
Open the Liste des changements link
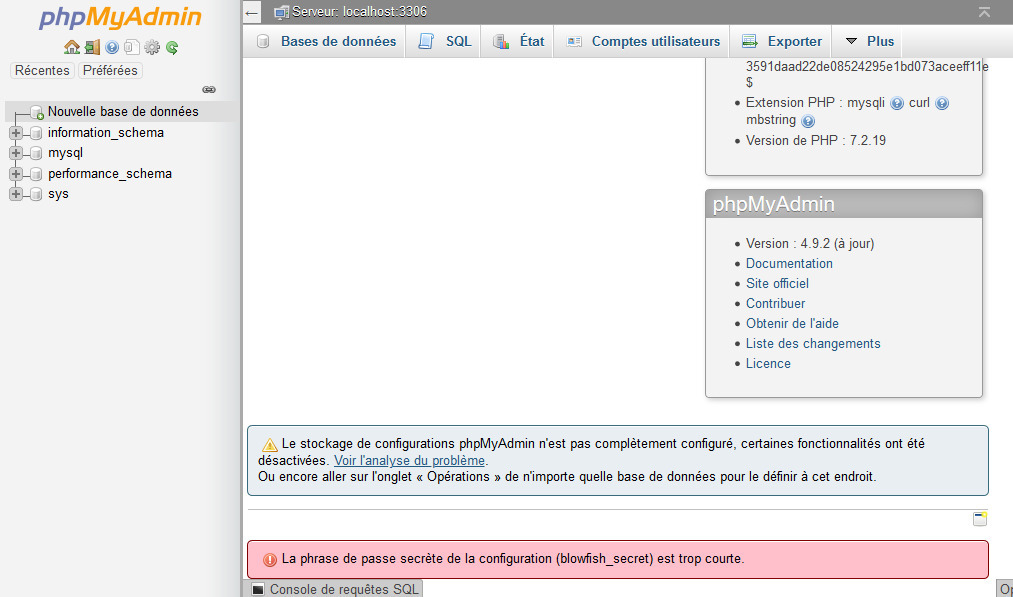[x=813, y=344]
